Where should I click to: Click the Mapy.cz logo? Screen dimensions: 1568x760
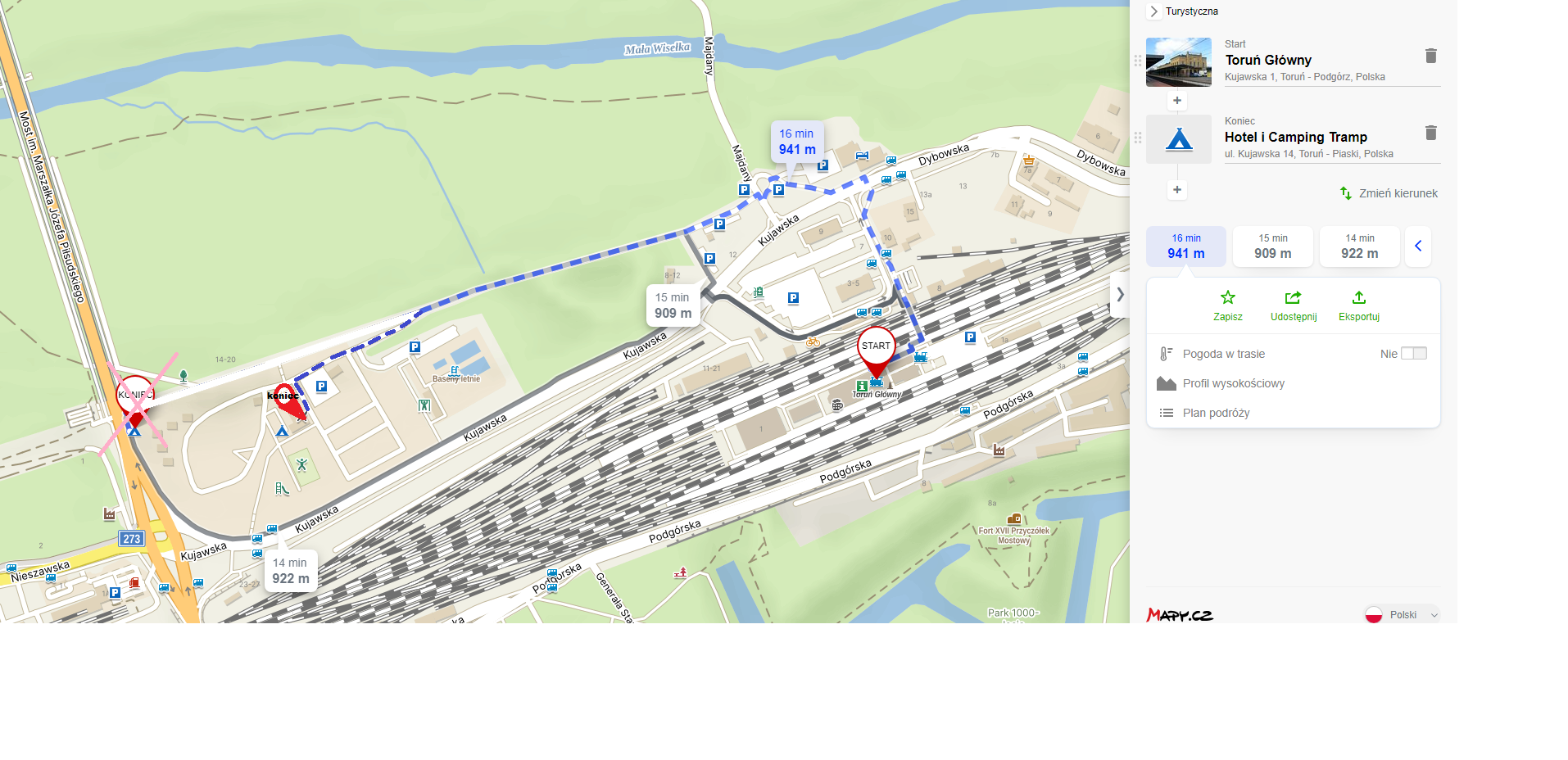pos(1180,615)
